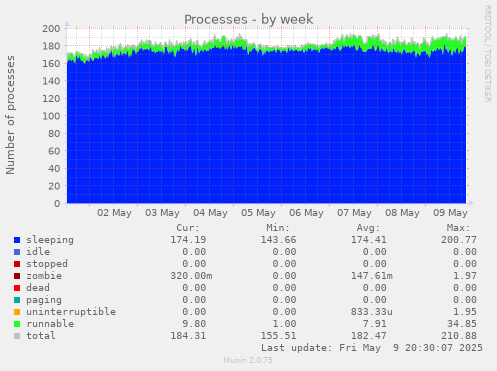The height and width of the screenshot is (371, 497).
Task: Click sleeping minimum value 143.66
Action: (x=278, y=240)
